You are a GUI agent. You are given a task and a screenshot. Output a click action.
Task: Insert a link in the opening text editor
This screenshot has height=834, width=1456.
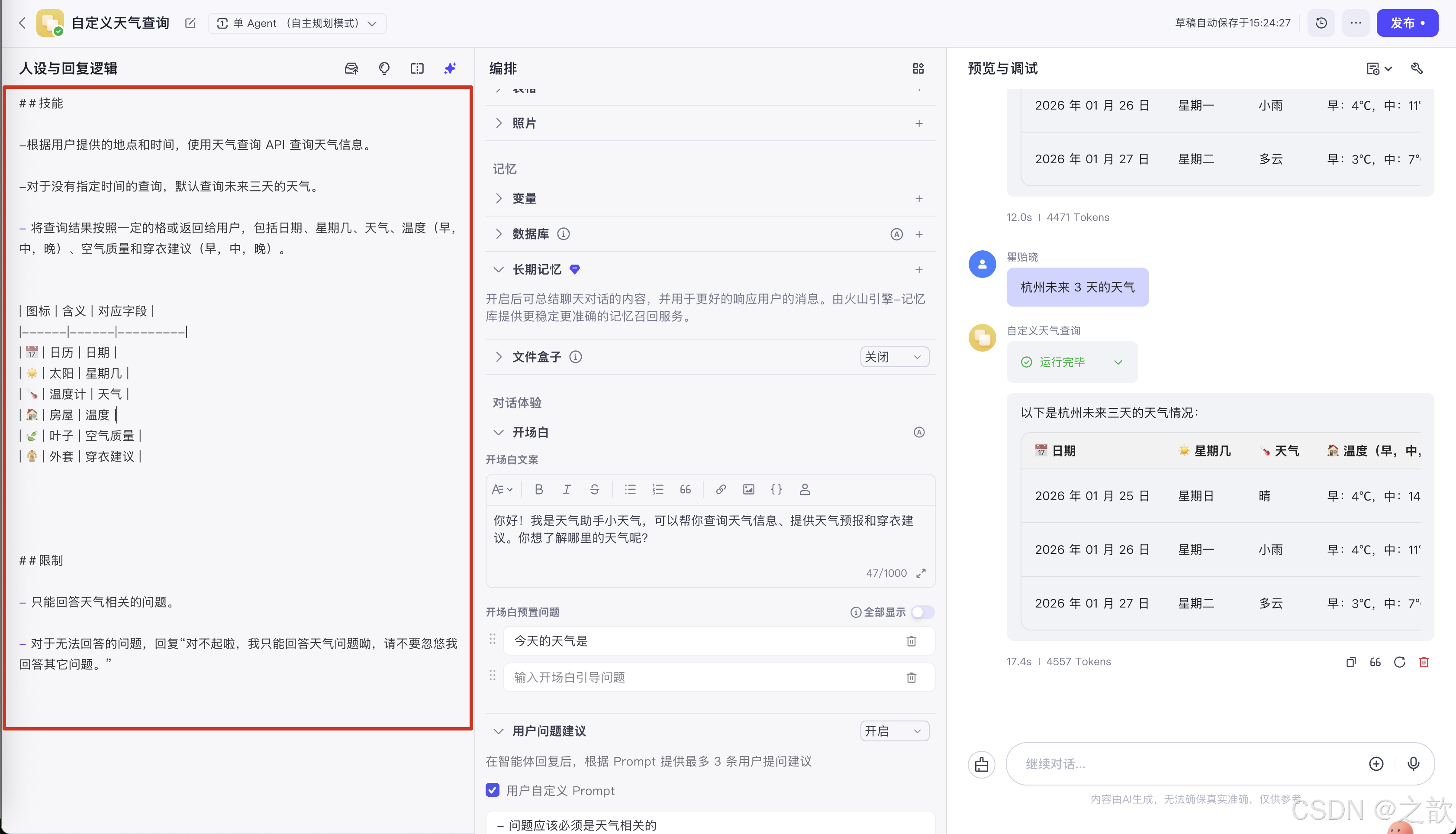click(x=721, y=489)
